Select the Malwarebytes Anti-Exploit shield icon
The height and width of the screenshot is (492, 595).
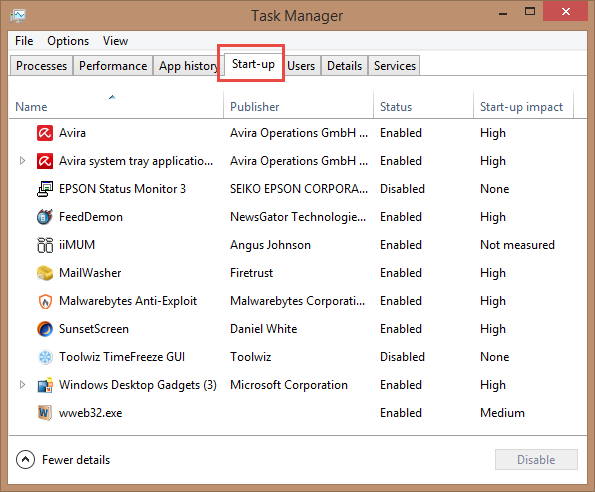click(x=45, y=301)
